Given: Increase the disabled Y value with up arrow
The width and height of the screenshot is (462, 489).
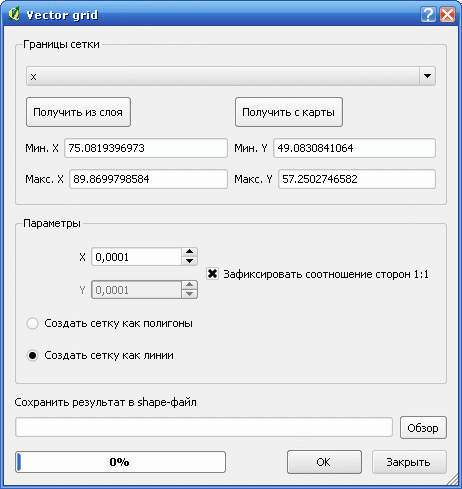Looking at the screenshot, I should [190, 285].
